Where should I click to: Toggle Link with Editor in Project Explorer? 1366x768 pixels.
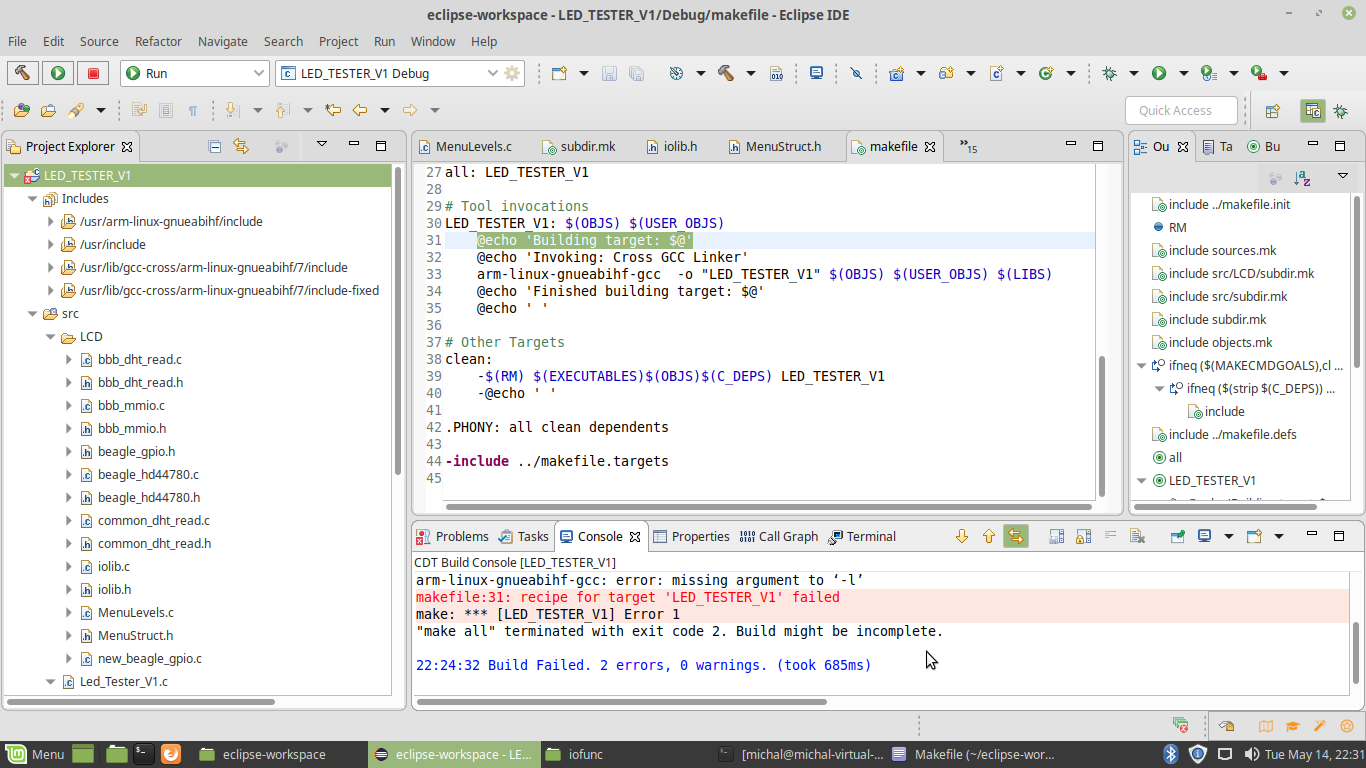[241, 146]
